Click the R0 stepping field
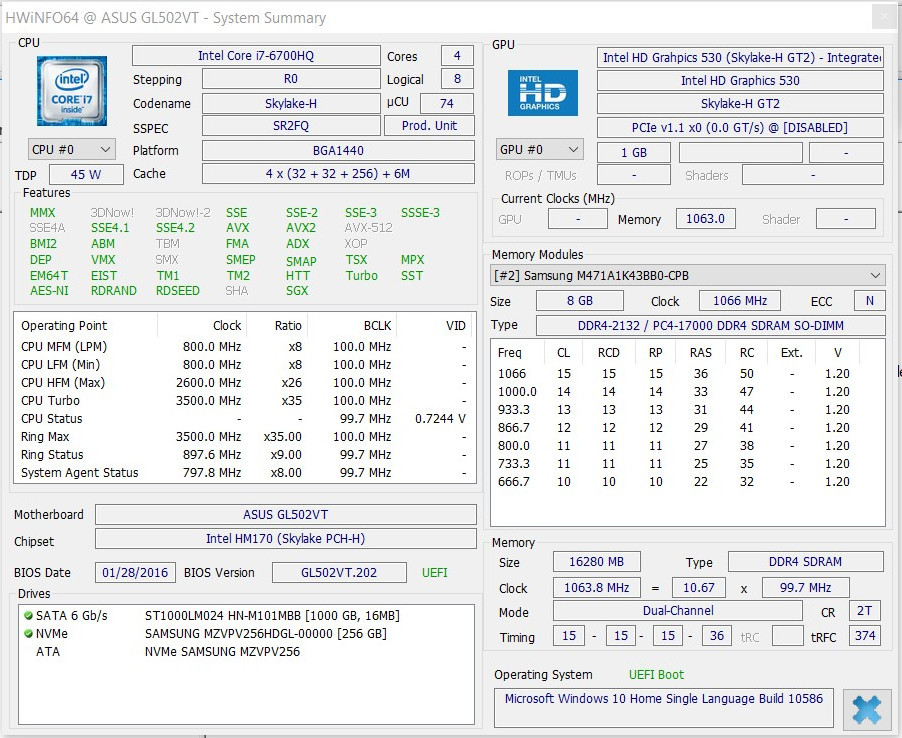The width and height of the screenshot is (902, 738). click(291, 79)
